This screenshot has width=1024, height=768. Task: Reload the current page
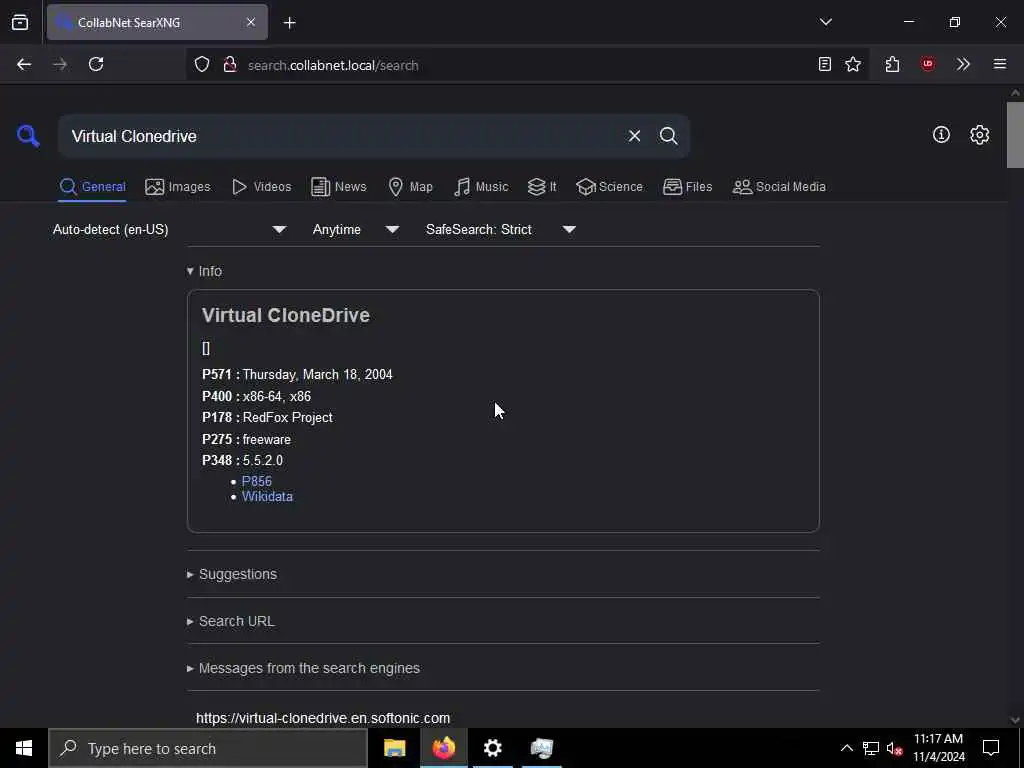click(x=96, y=64)
